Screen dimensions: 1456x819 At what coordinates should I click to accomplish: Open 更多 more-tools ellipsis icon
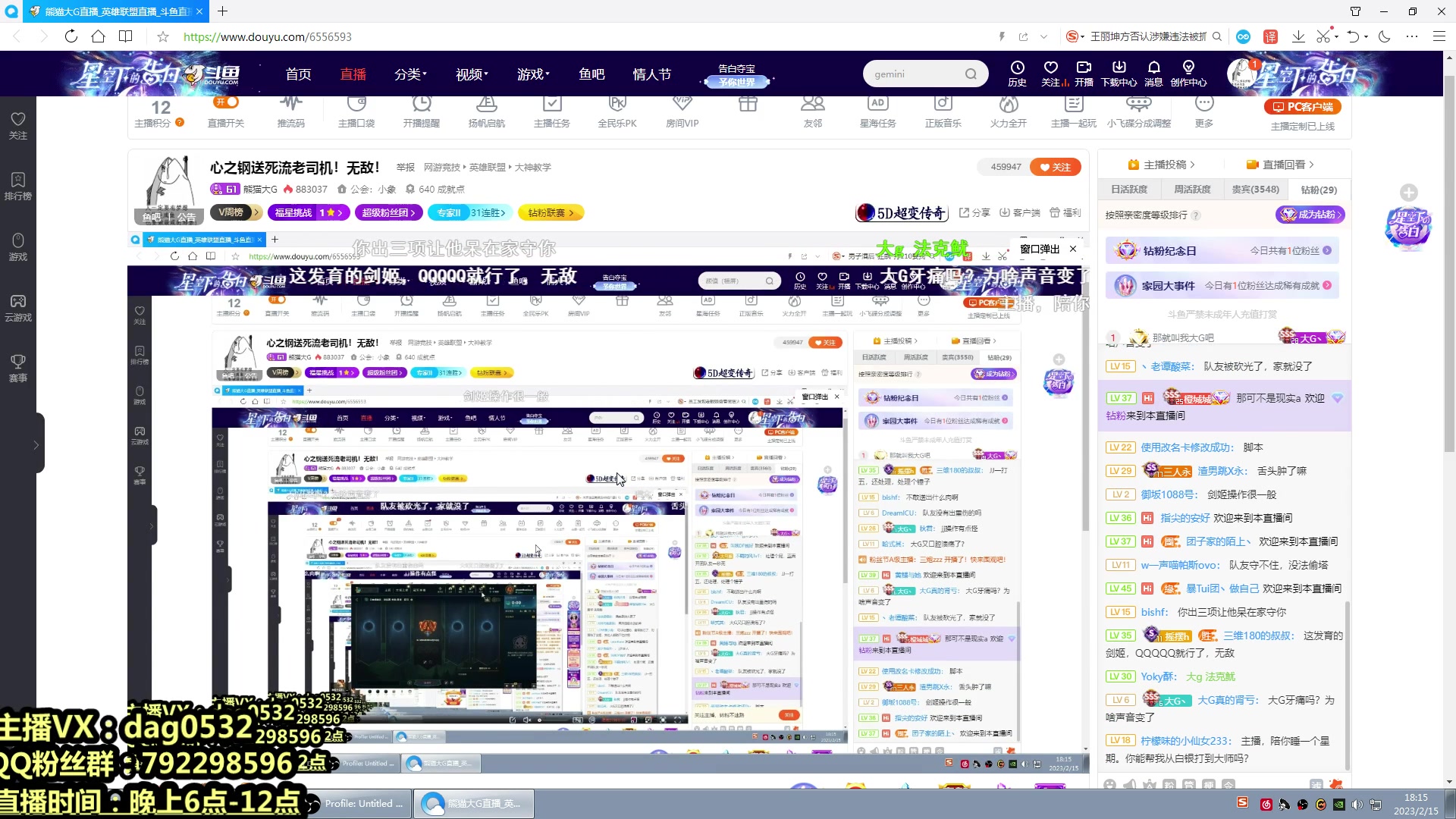point(1204,111)
